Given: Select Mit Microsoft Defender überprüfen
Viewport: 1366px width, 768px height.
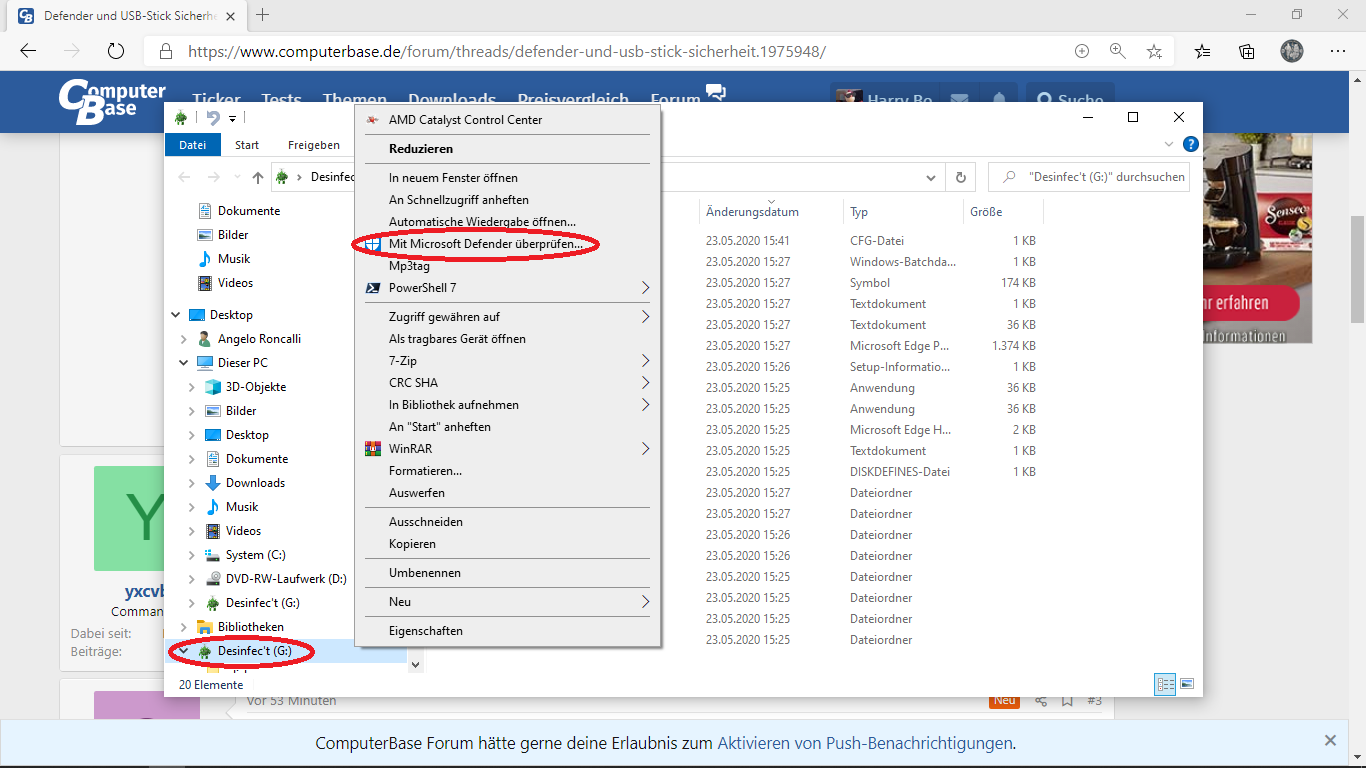Looking at the screenshot, I should 508,244.
